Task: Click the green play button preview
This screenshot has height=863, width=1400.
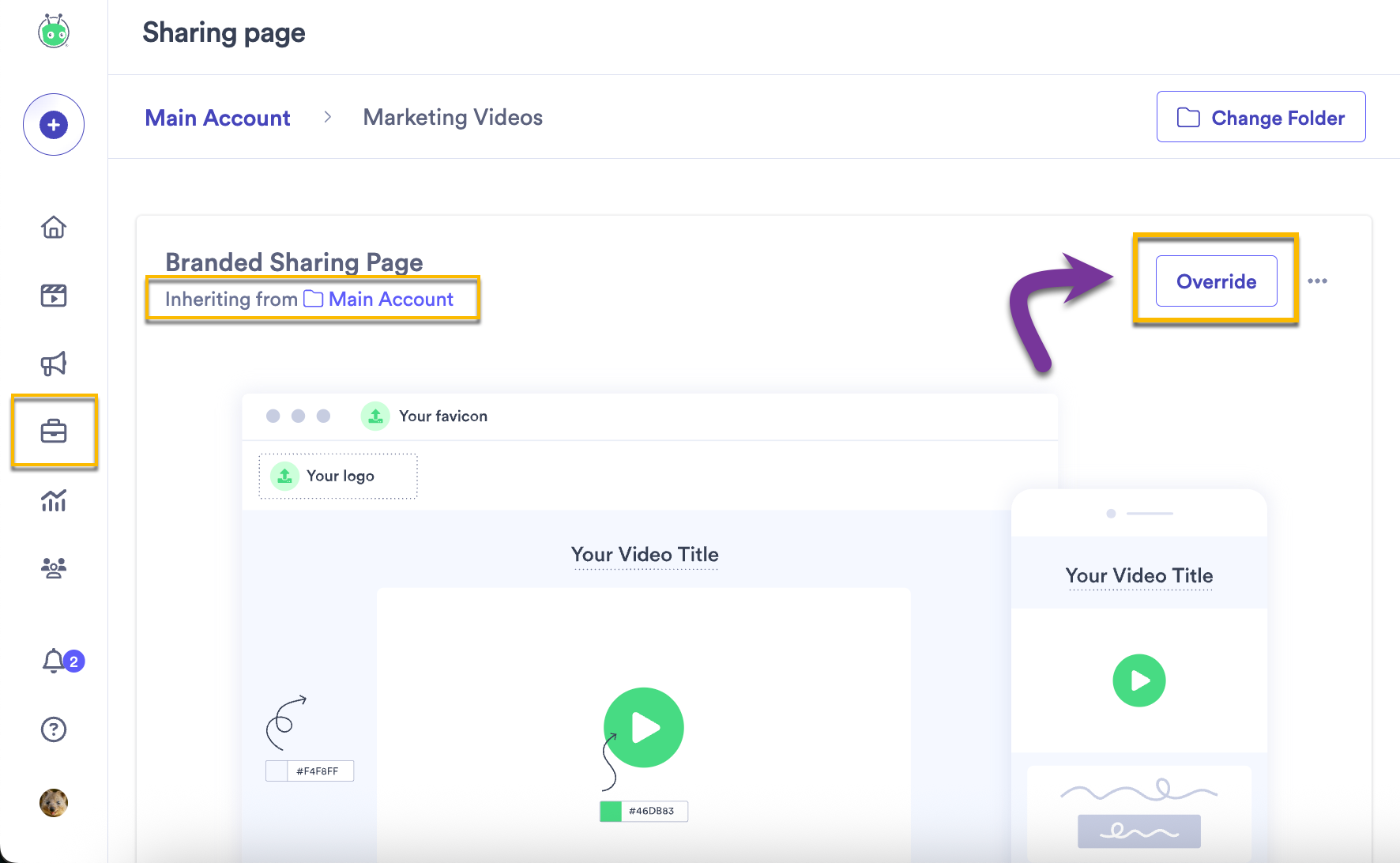Action: [643, 727]
